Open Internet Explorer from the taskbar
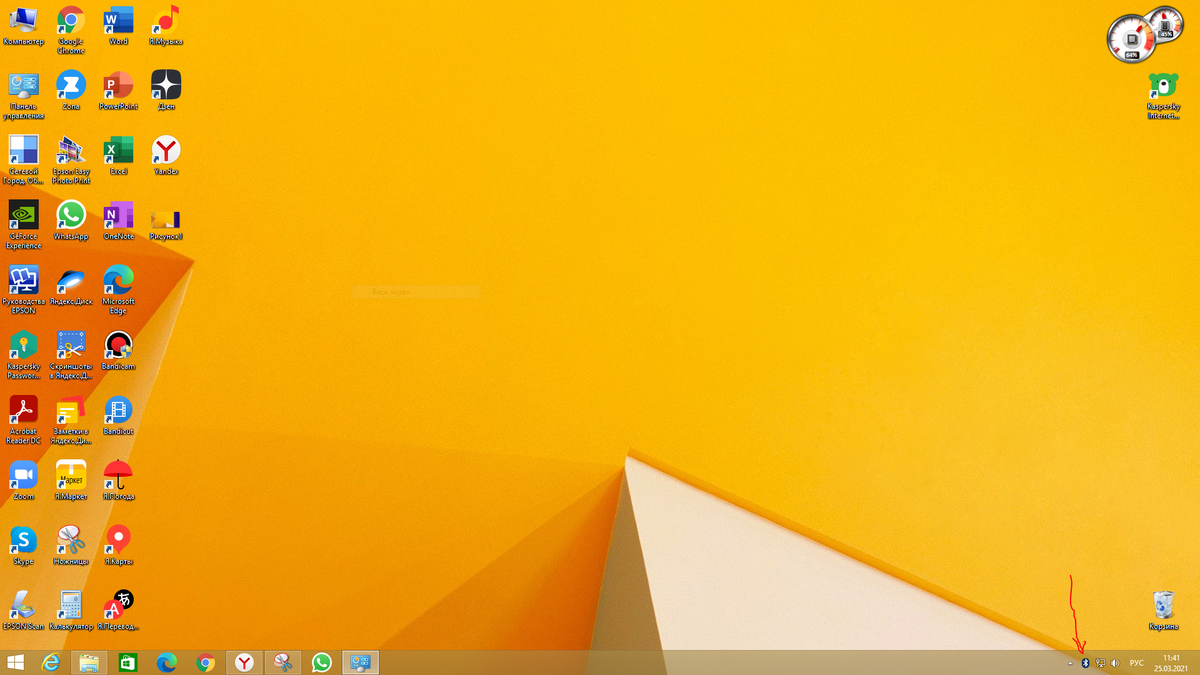This screenshot has width=1200, height=675. 50,662
